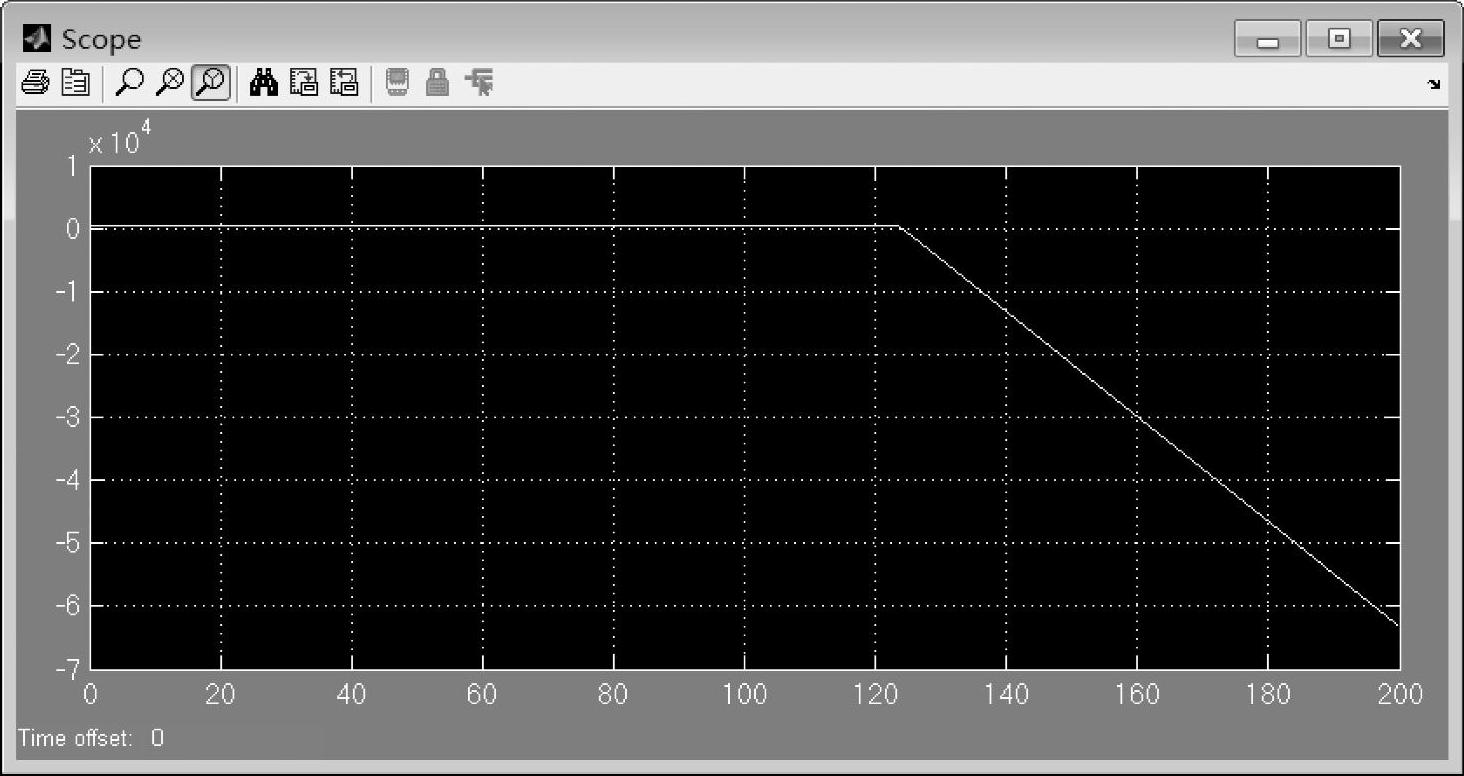Toggle the Zoom Y-axis tool
This screenshot has width=1464, height=776.
click(x=211, y=83)
